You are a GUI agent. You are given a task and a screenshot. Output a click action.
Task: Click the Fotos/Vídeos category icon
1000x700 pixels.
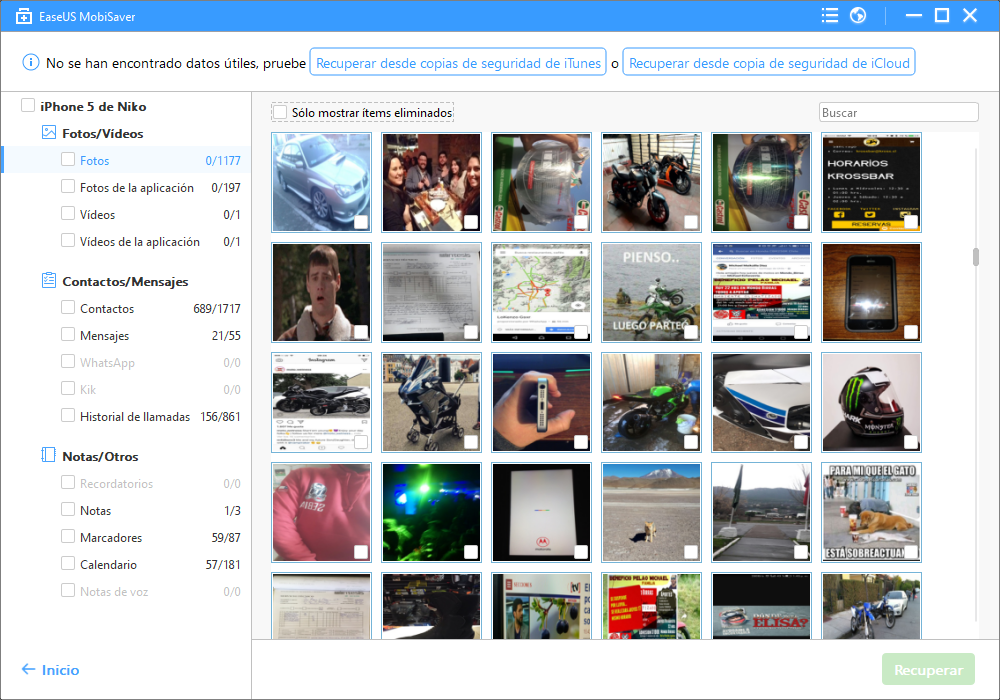tap(48, 132)
